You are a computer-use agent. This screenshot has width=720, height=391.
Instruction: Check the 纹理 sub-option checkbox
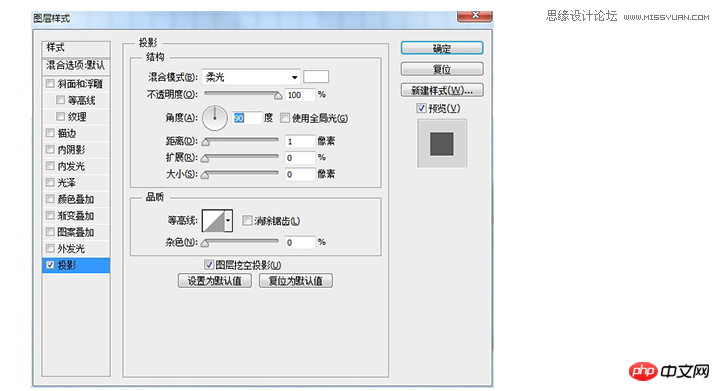[60, 117]
